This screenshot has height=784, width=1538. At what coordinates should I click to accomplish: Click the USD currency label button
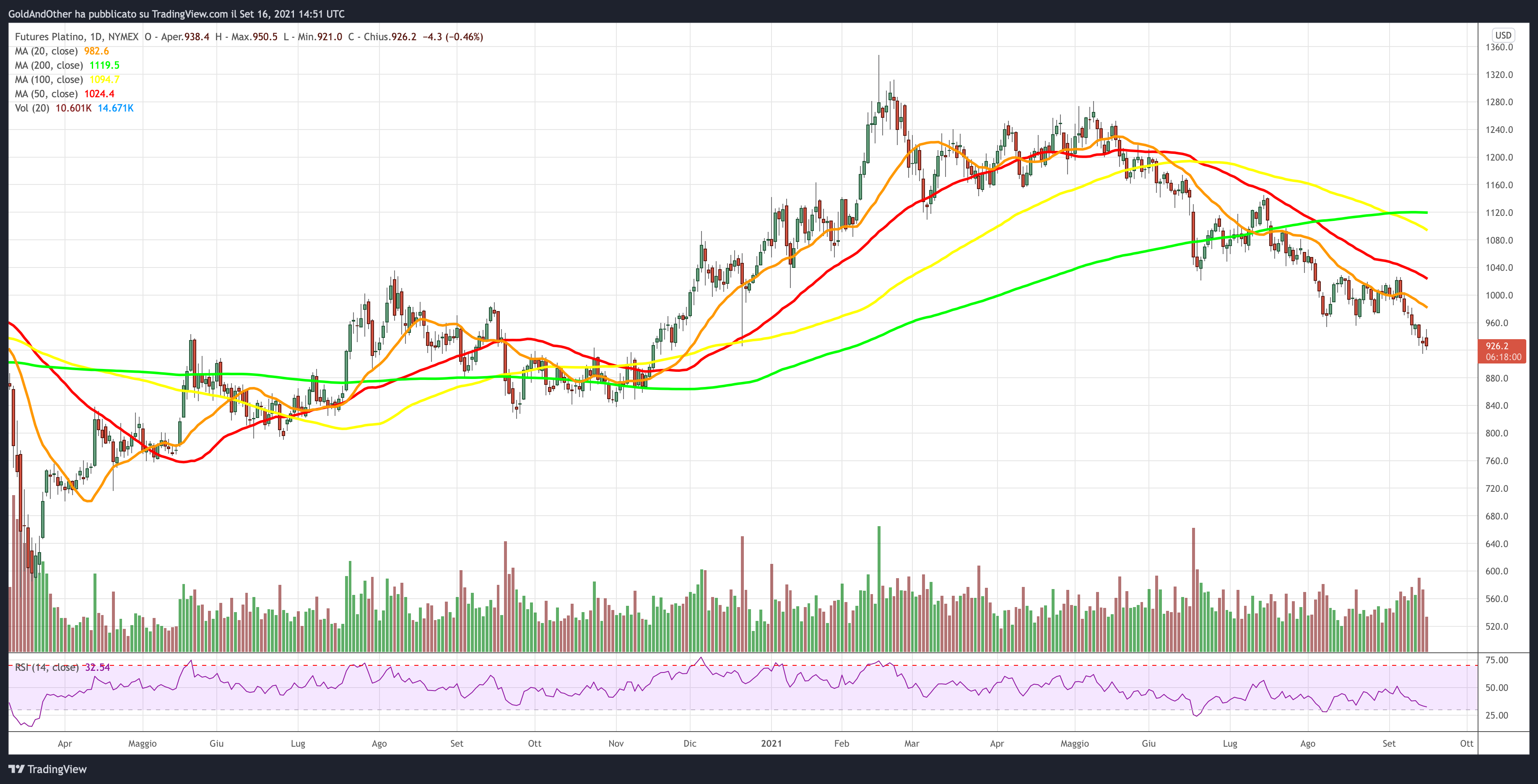click(1503, 35)
